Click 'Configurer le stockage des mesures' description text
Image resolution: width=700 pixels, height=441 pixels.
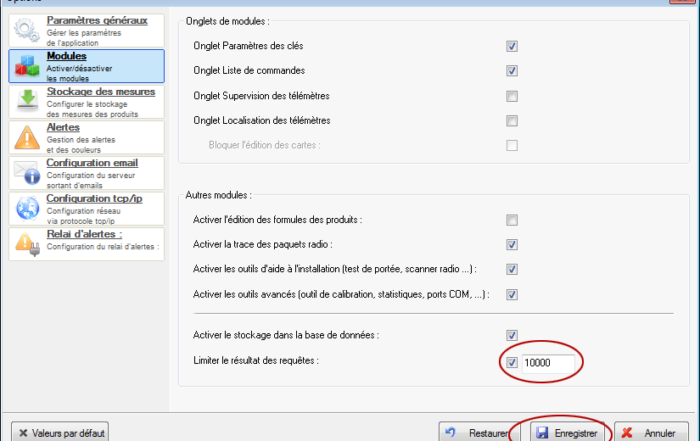click(x=92, y=109)
